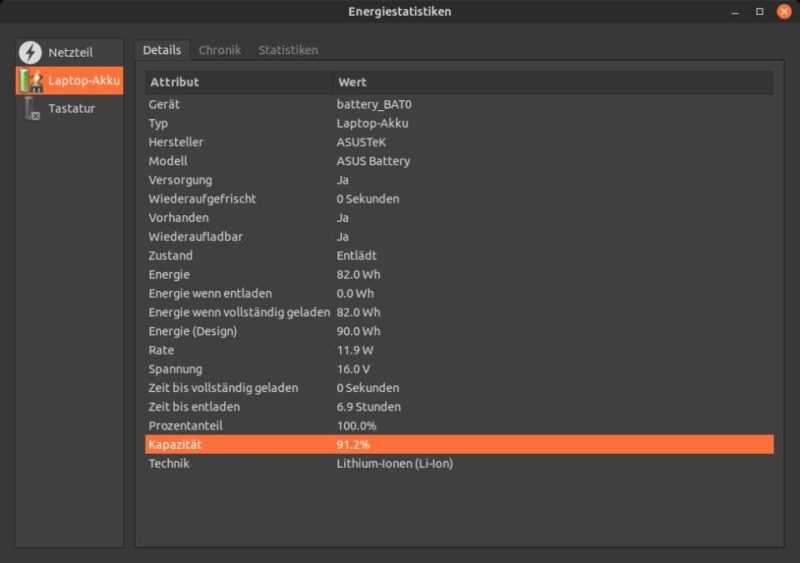Screen dimensions: 800x563
Task: Click the Spannung 16.0 V row
Action: pos(459,369)
